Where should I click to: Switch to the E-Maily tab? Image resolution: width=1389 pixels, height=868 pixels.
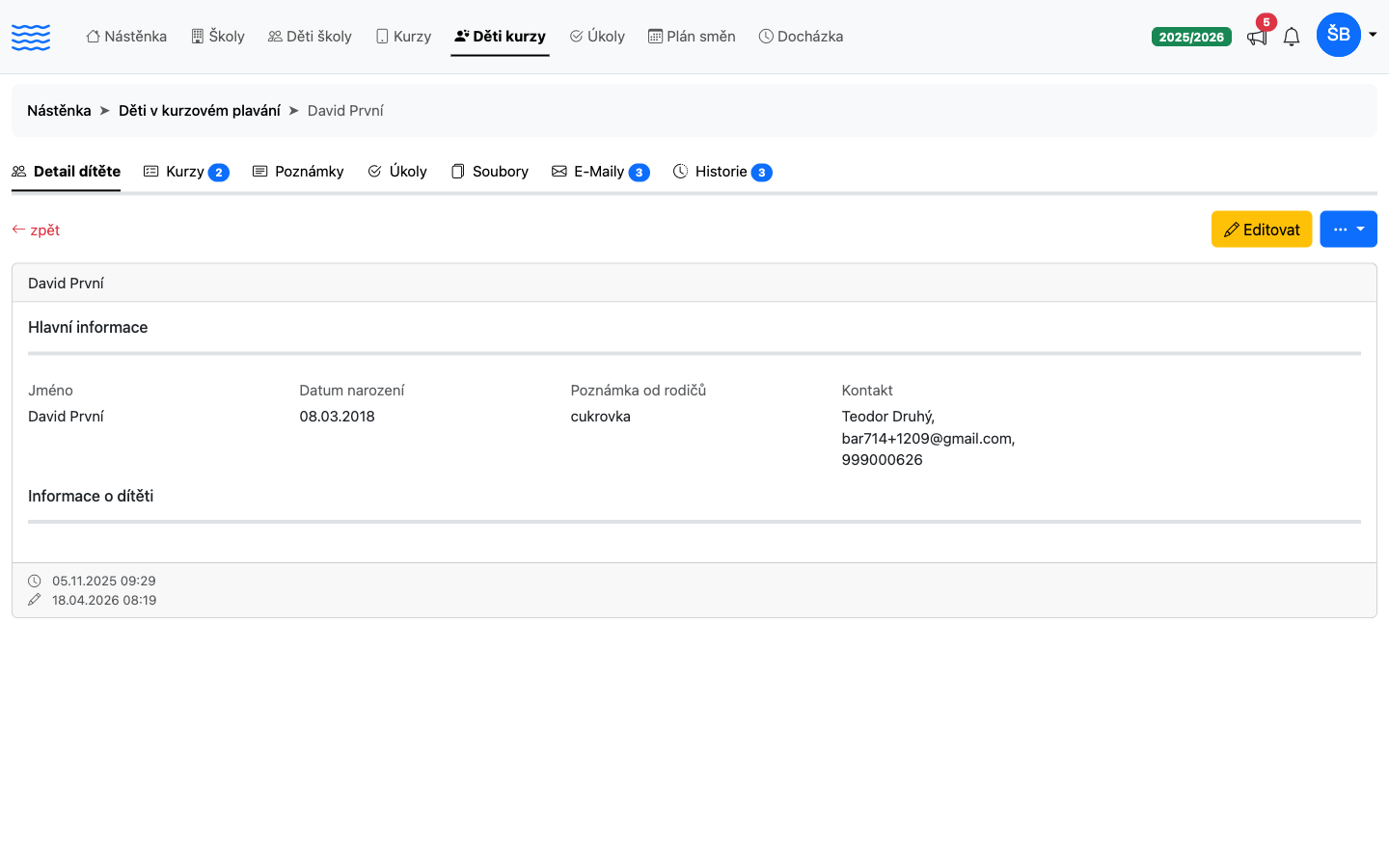(600, 172)
